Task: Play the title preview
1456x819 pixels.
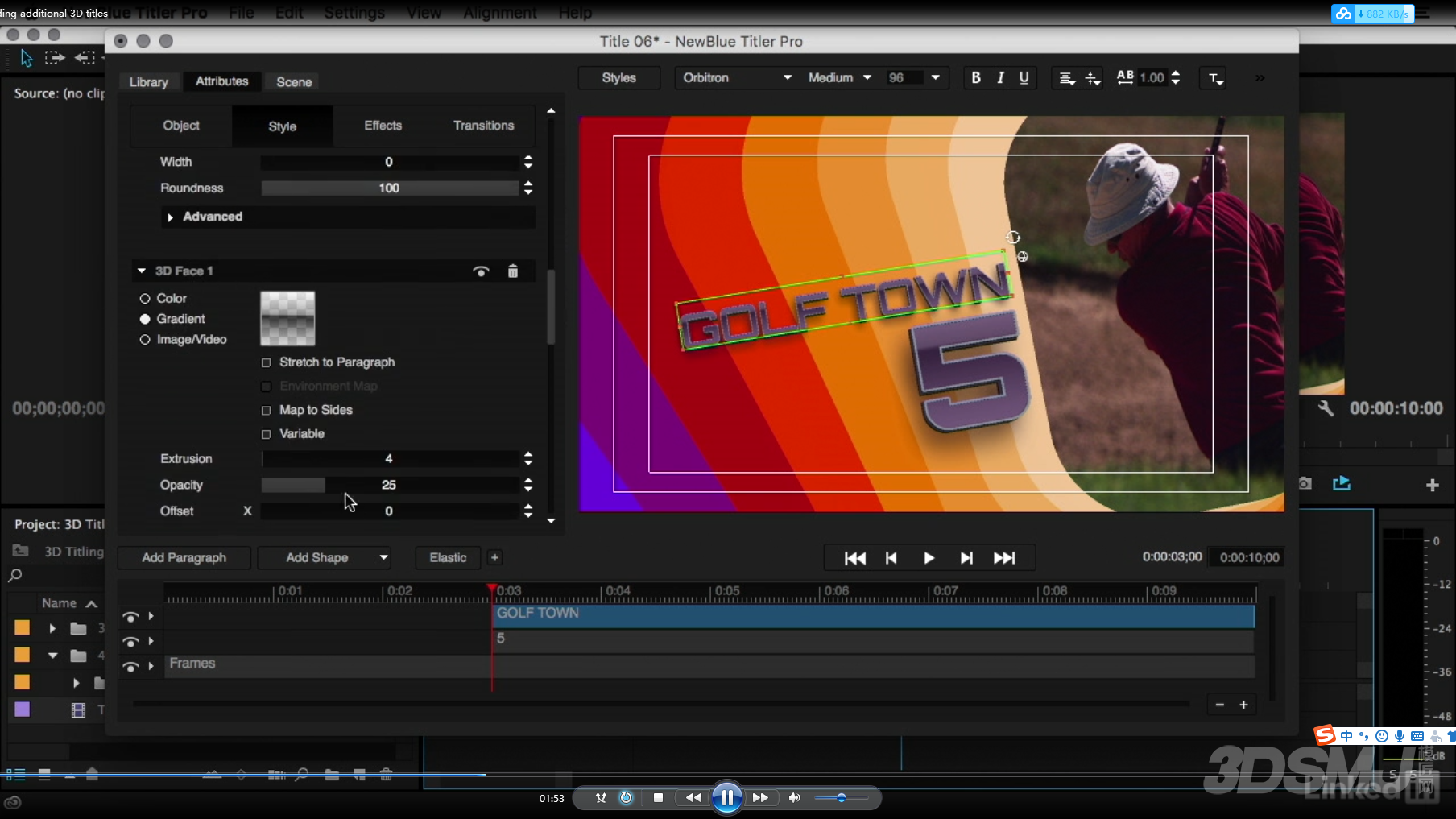Action: (929, 558)
